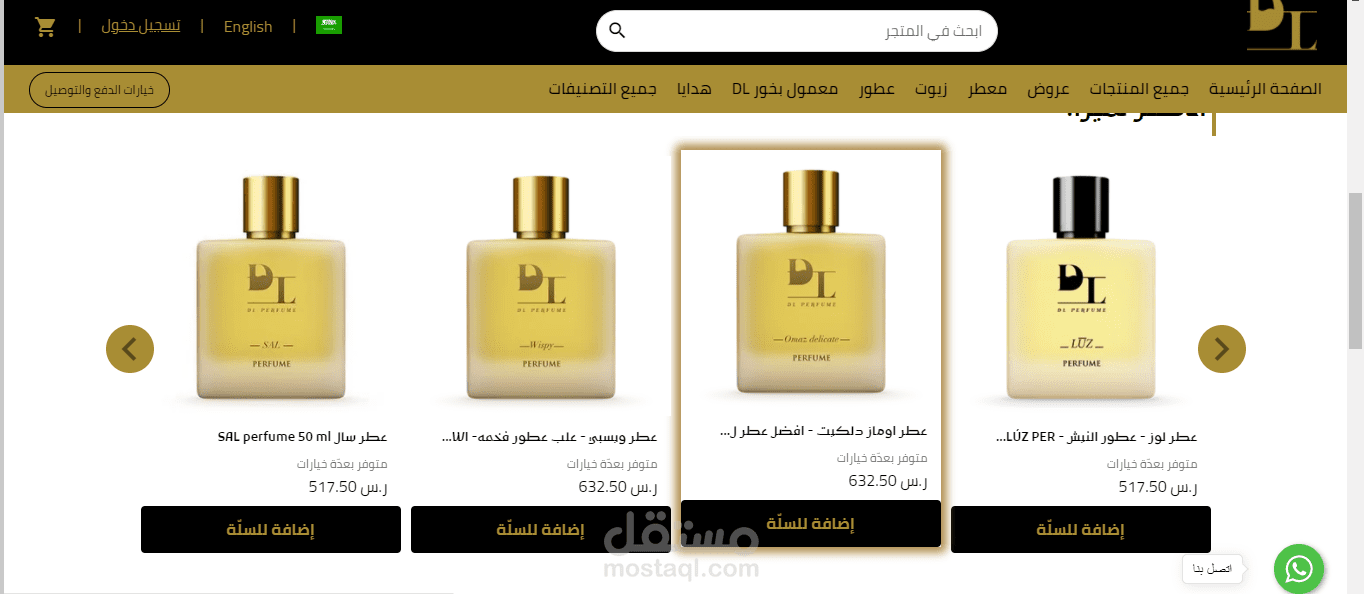Screen dimensions: 1364x594
Task: Open the خيارات الدفع والتوصيل button
Action: point(100,90)
